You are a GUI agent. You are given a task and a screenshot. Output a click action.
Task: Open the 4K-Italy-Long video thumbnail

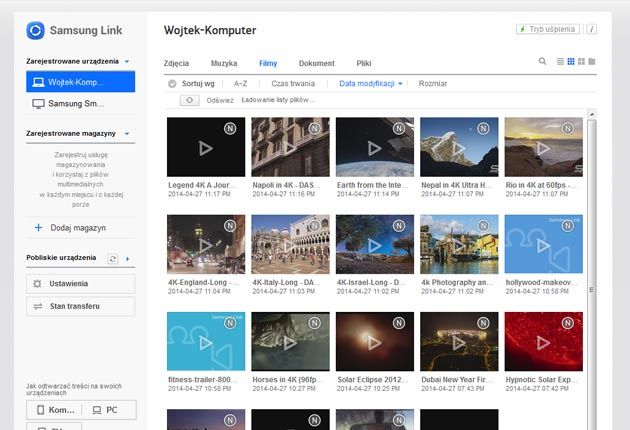click(x=290, y=244)
